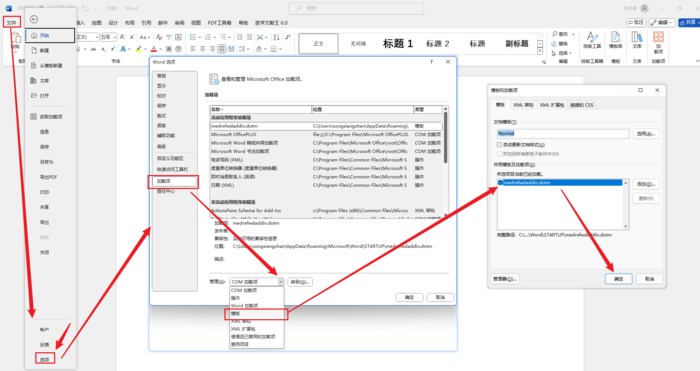Click 添加 button in templates dialog
This screenshot has width=700, height=371.
click(646, 184)
